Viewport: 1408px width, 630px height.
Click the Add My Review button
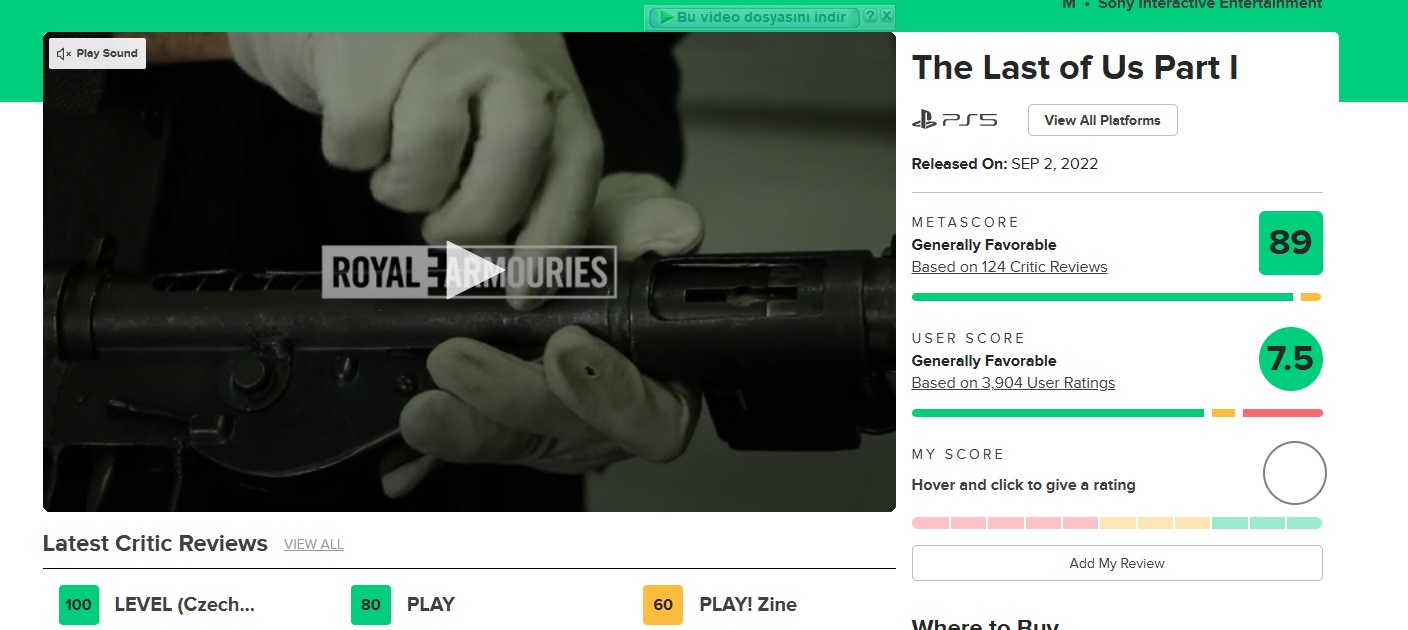point(1117,563)
